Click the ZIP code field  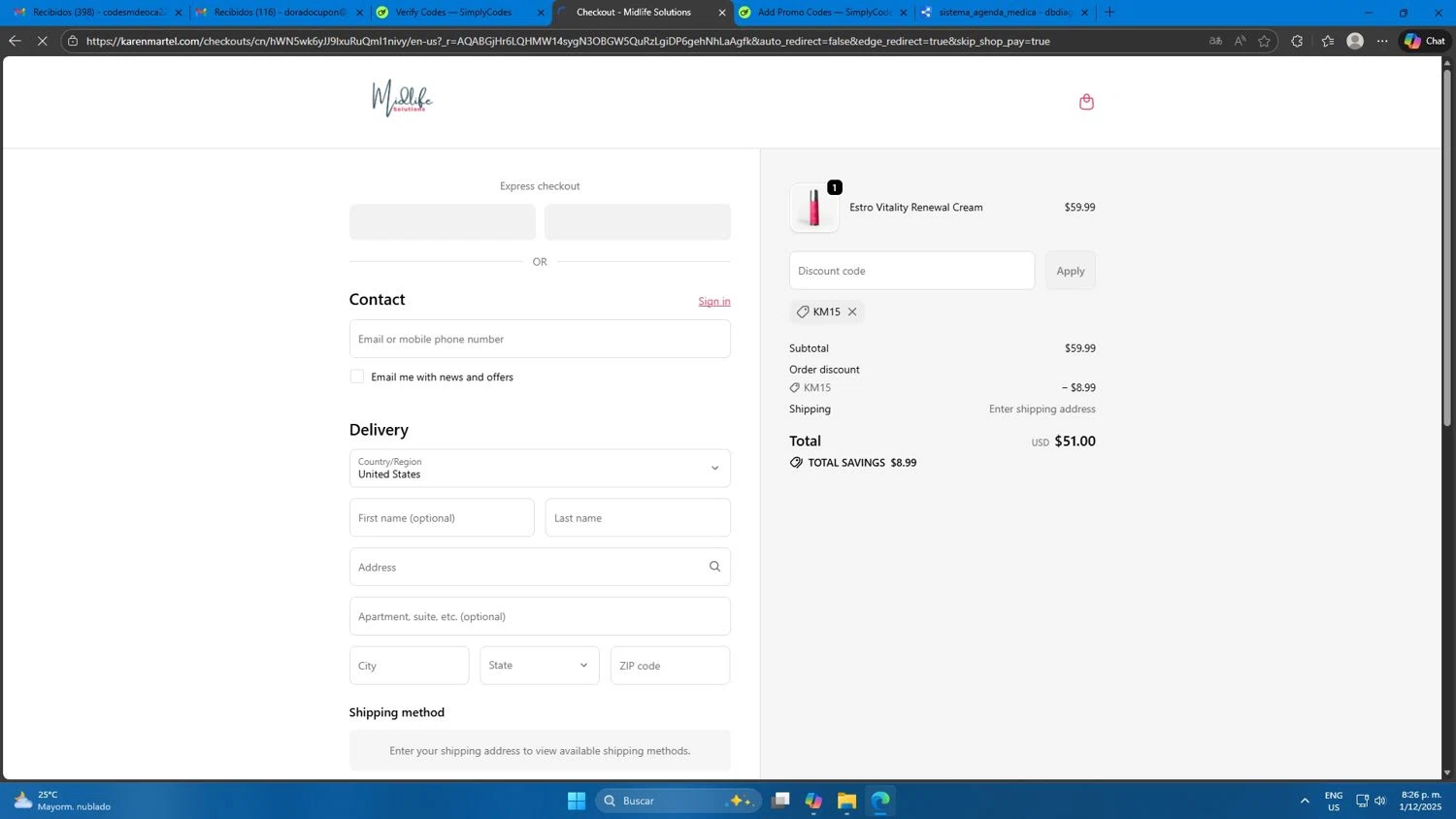pos(670,666)
